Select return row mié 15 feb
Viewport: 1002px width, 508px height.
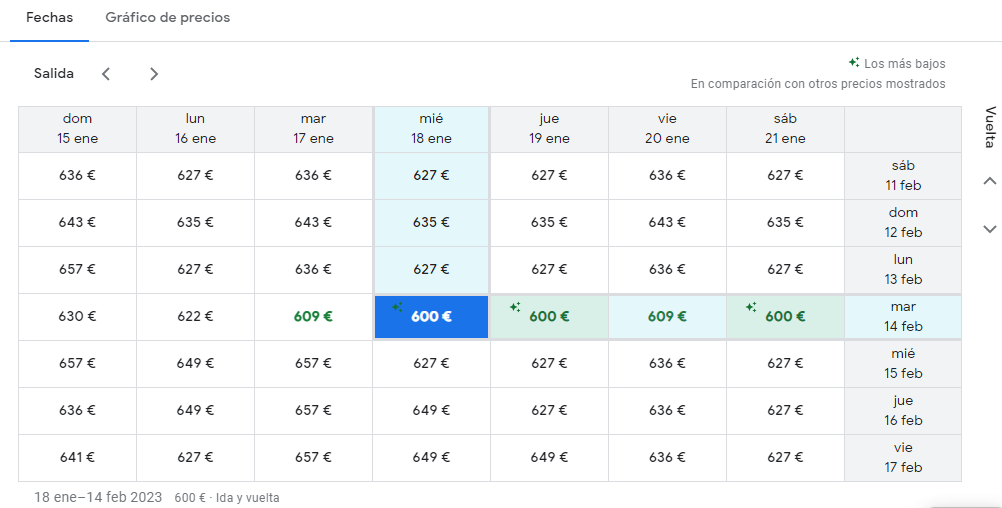point(903,364)
